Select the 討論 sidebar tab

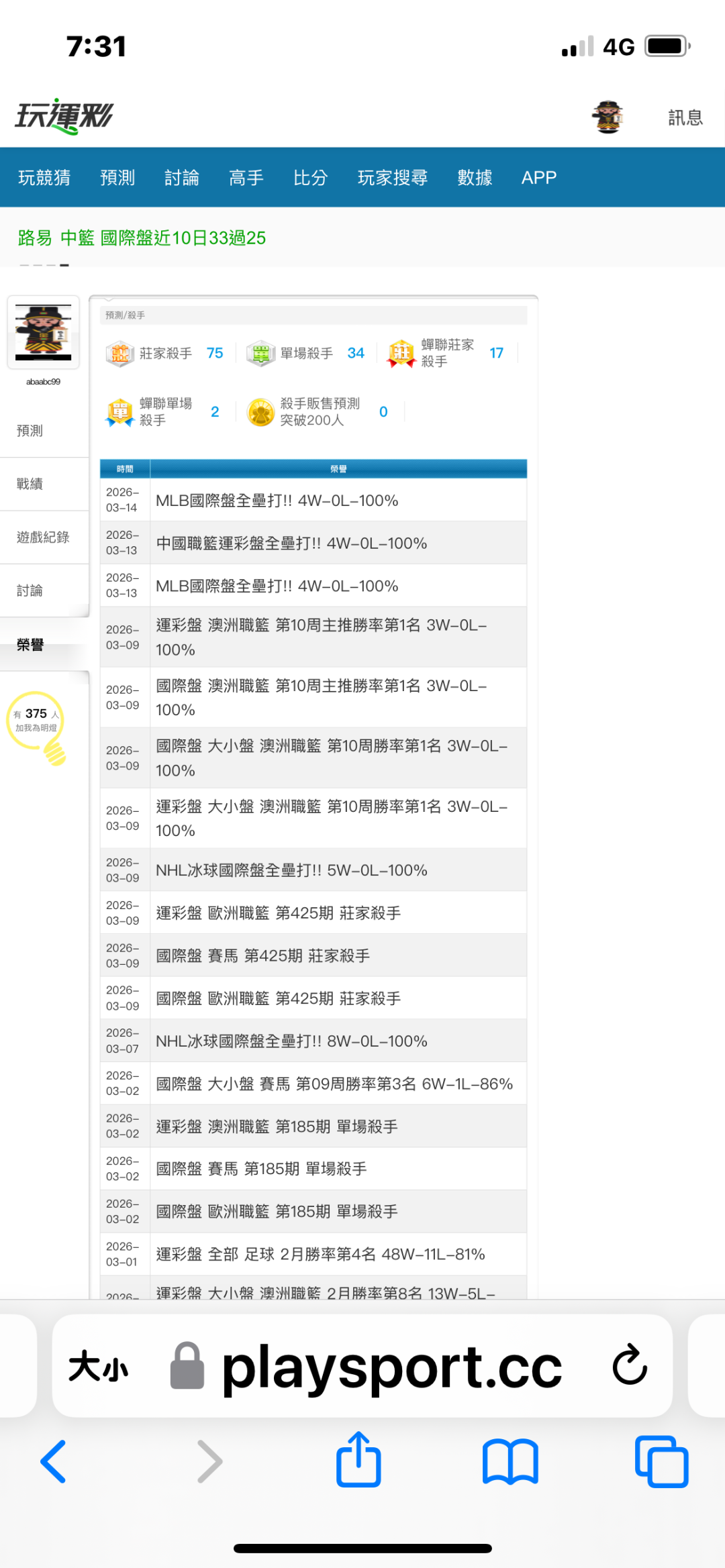(44, 590)
